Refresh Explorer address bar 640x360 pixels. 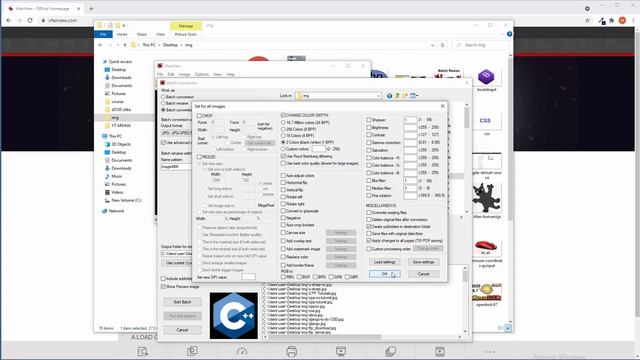[x=442, y=45]
